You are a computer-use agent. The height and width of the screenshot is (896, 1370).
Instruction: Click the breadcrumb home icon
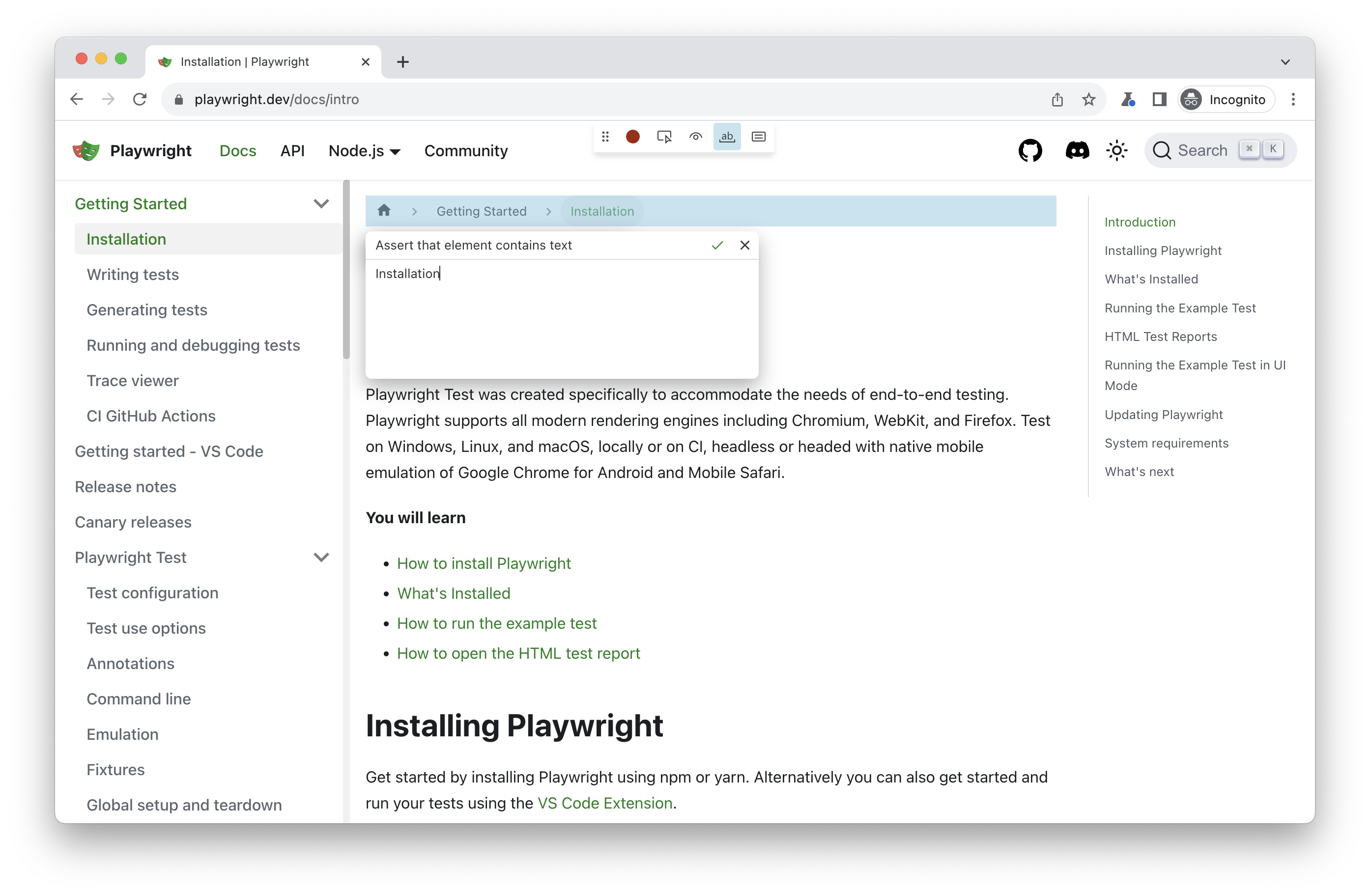(384, 211)
